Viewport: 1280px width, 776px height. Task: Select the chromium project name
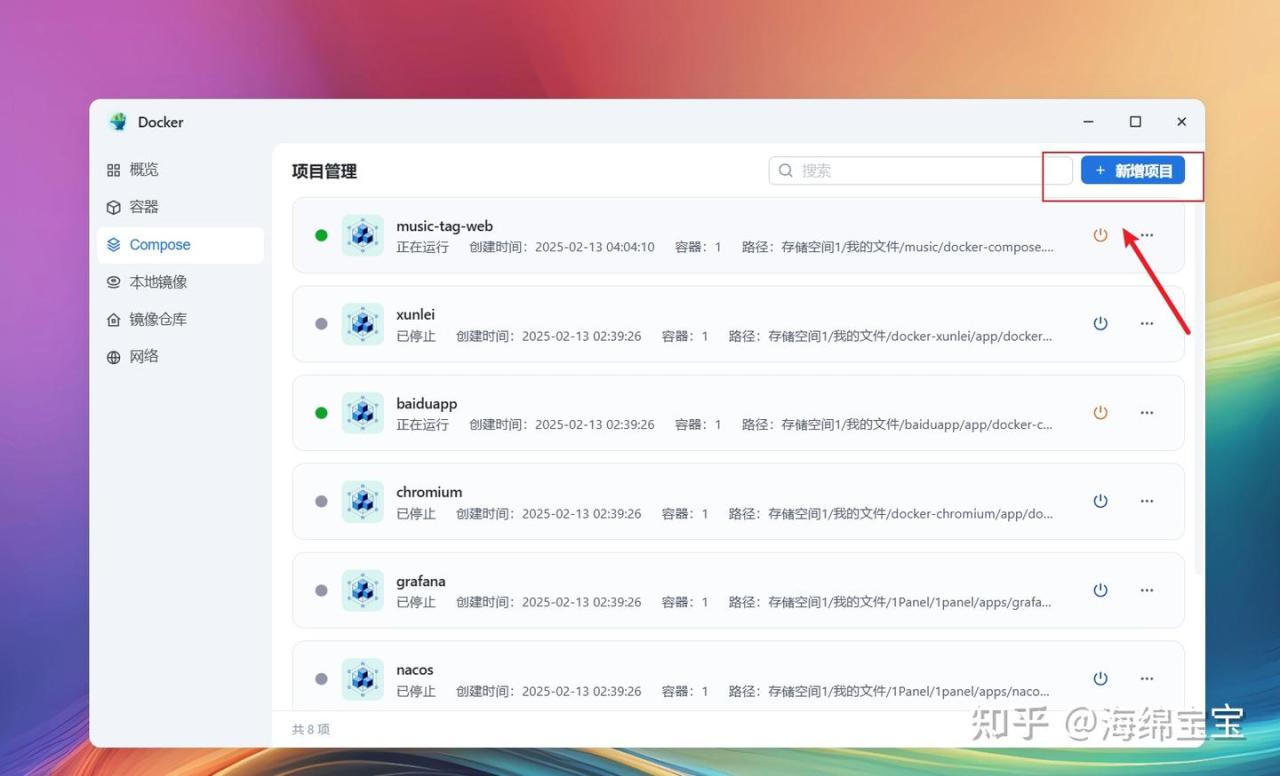(429, 492)
